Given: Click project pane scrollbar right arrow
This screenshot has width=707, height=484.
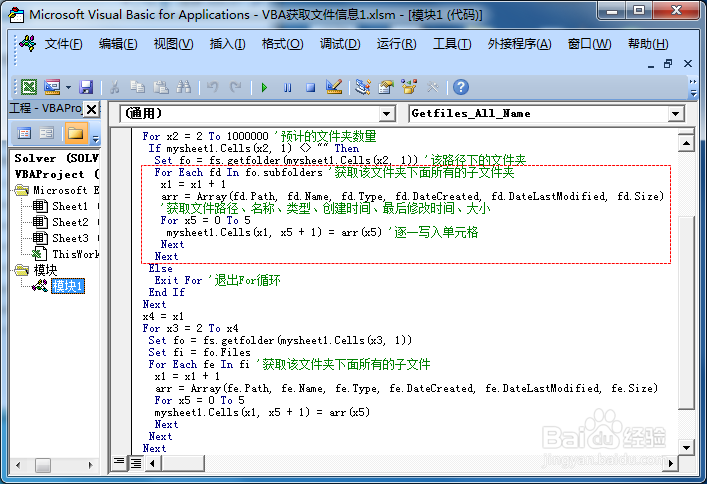Looking at the screenshot, I should (91, 465).
